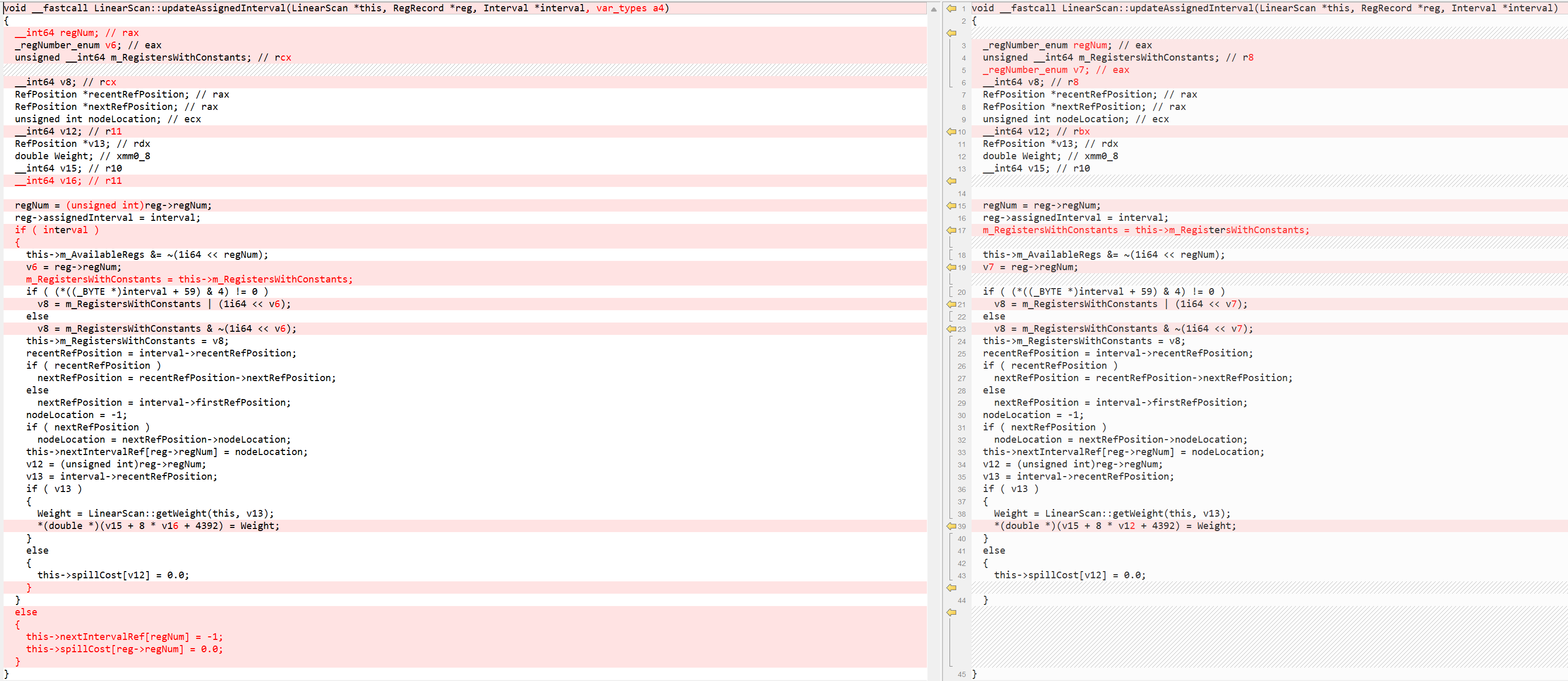Click merge arrow at line 21
Image resolution: width=1568 pixels, height=681 pixels.
(951, 304)
